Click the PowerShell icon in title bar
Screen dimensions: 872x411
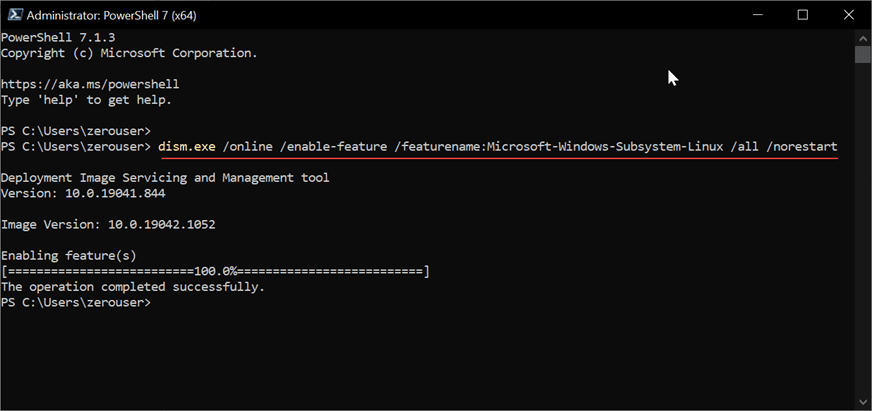[12, 15]
